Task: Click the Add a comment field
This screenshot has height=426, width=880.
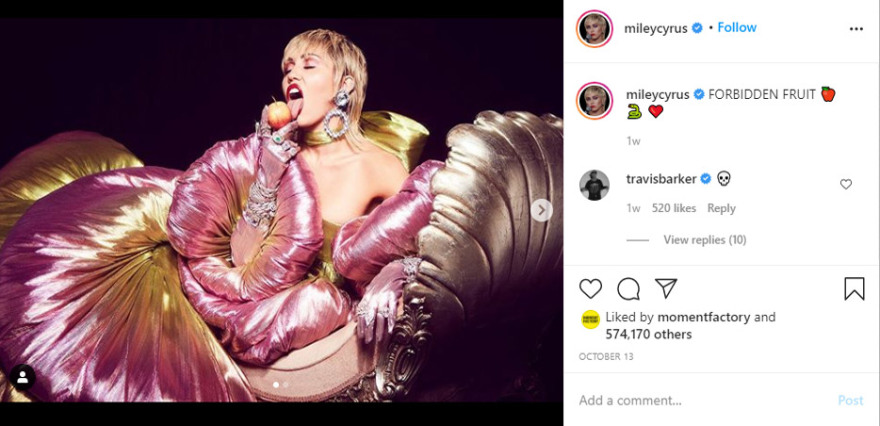Action: [x=700, y=400]
